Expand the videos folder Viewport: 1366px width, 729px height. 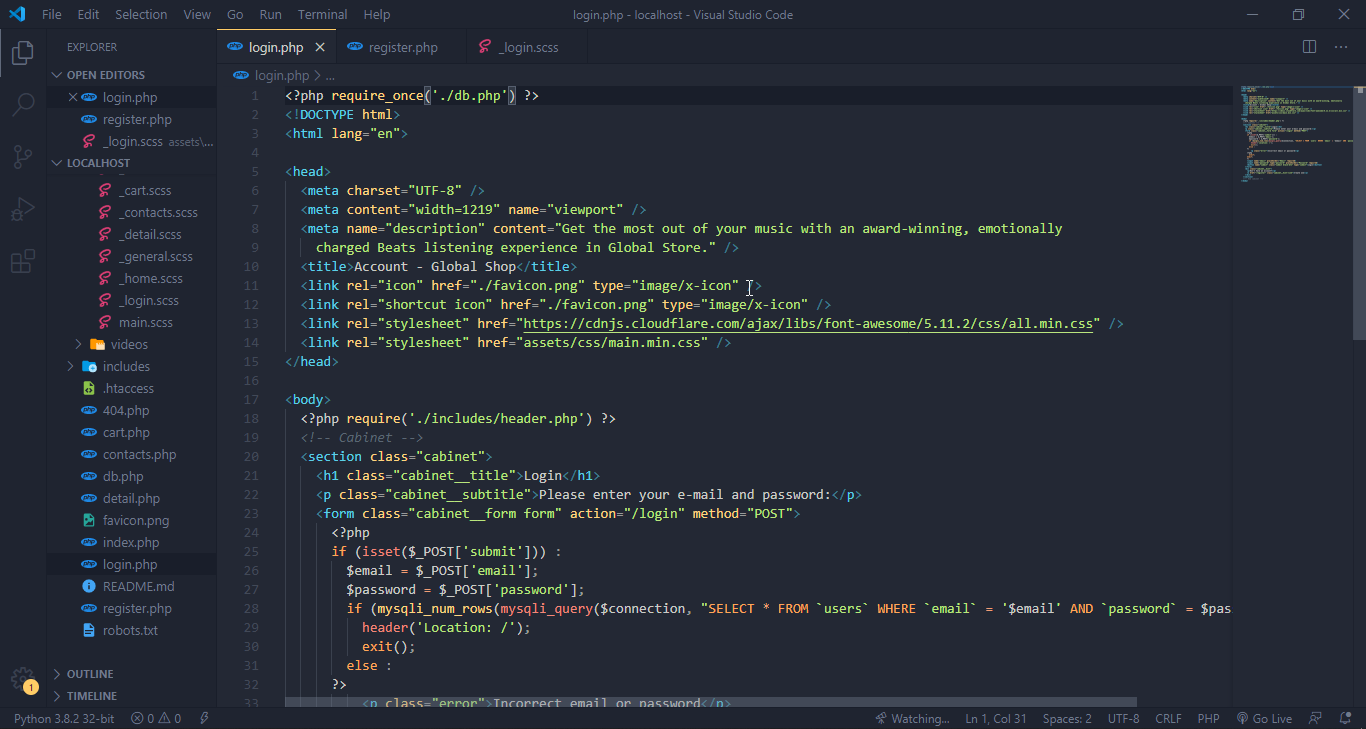[x=131, y=344]
